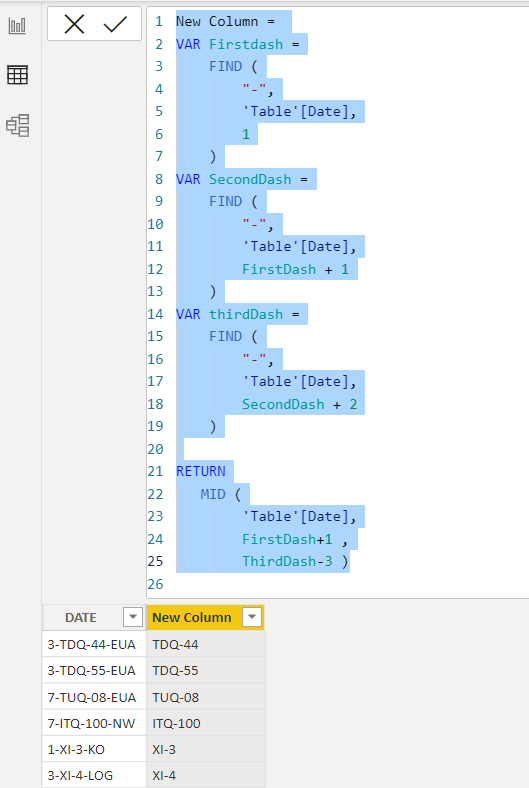Click 'FirstDash+1 ,' on line 24
The width and height of the screenshot is (529, 788).
click(x=294, y=539)
